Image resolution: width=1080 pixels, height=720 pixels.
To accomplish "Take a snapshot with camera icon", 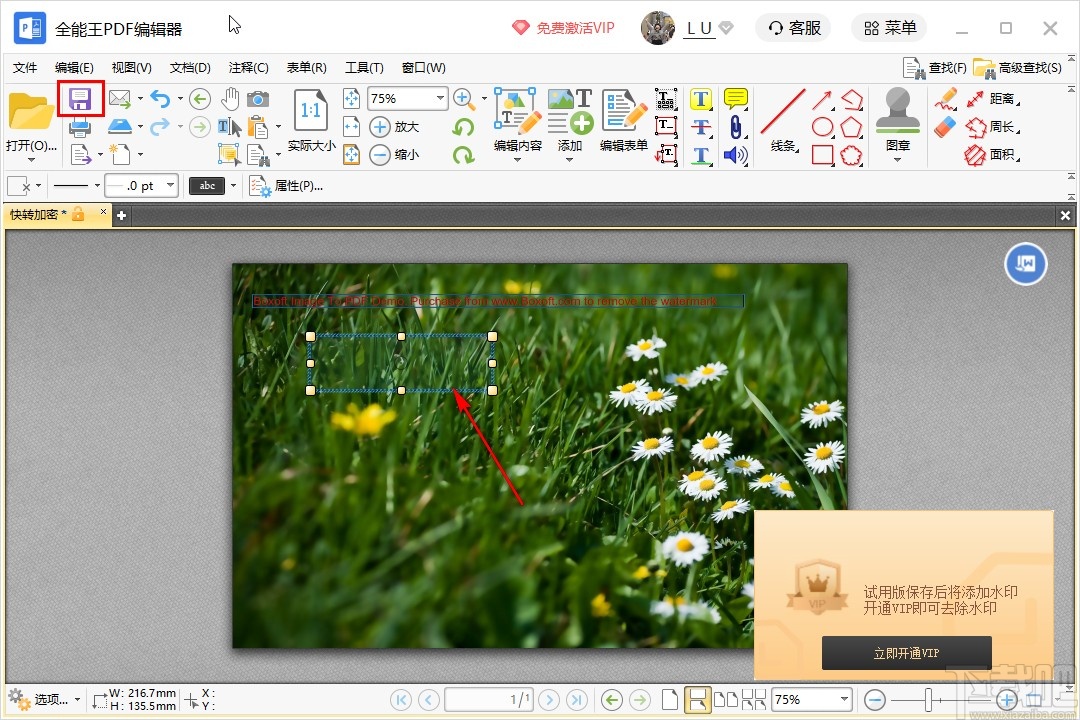I will (x=258, y=99).
